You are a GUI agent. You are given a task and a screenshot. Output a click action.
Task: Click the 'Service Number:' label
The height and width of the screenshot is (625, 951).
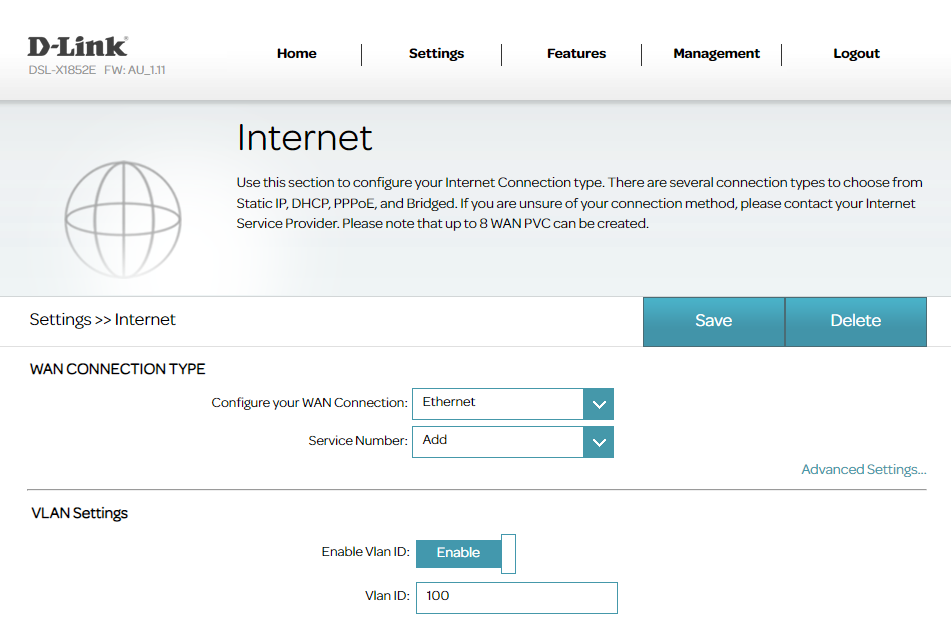tap(358, 441)
